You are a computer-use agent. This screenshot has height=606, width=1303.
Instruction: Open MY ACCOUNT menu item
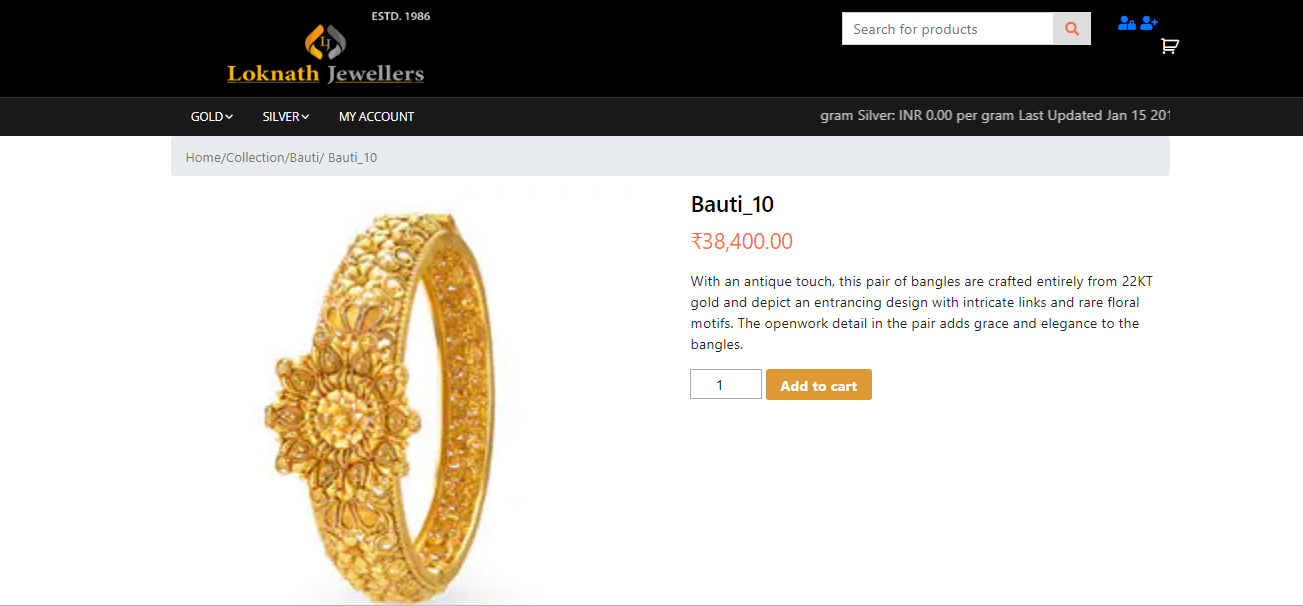click(x=376, y=117)
